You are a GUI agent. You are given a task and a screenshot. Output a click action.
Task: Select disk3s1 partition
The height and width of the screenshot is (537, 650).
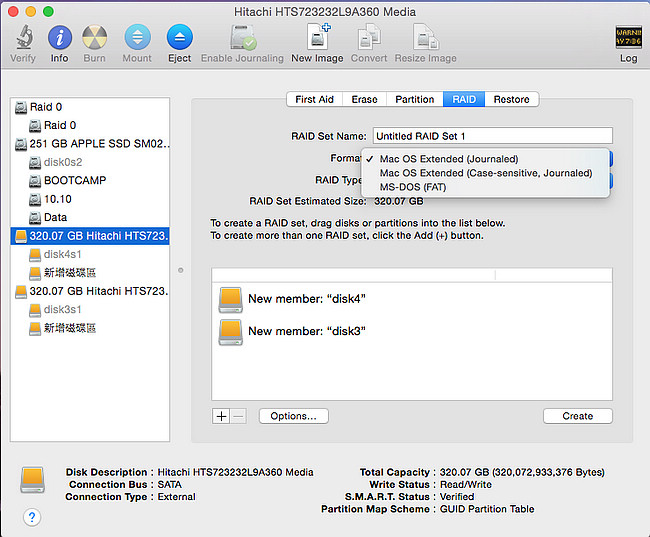(x=90, y=309)
